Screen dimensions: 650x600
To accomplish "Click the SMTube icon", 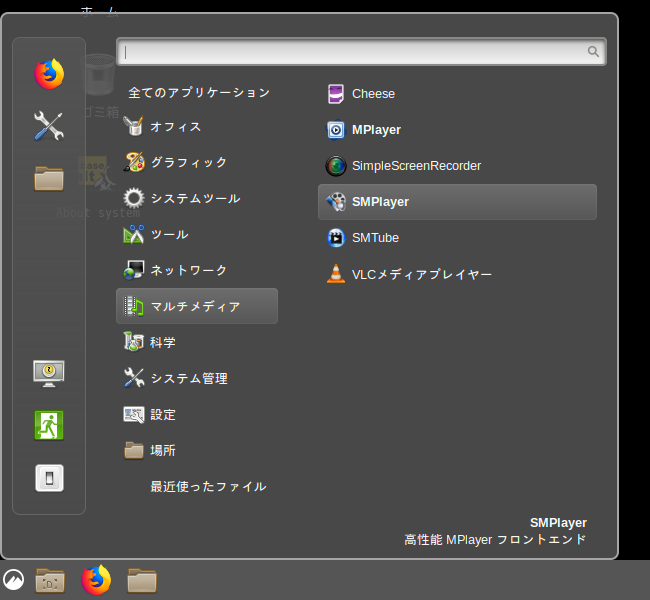I will (336, 238).
